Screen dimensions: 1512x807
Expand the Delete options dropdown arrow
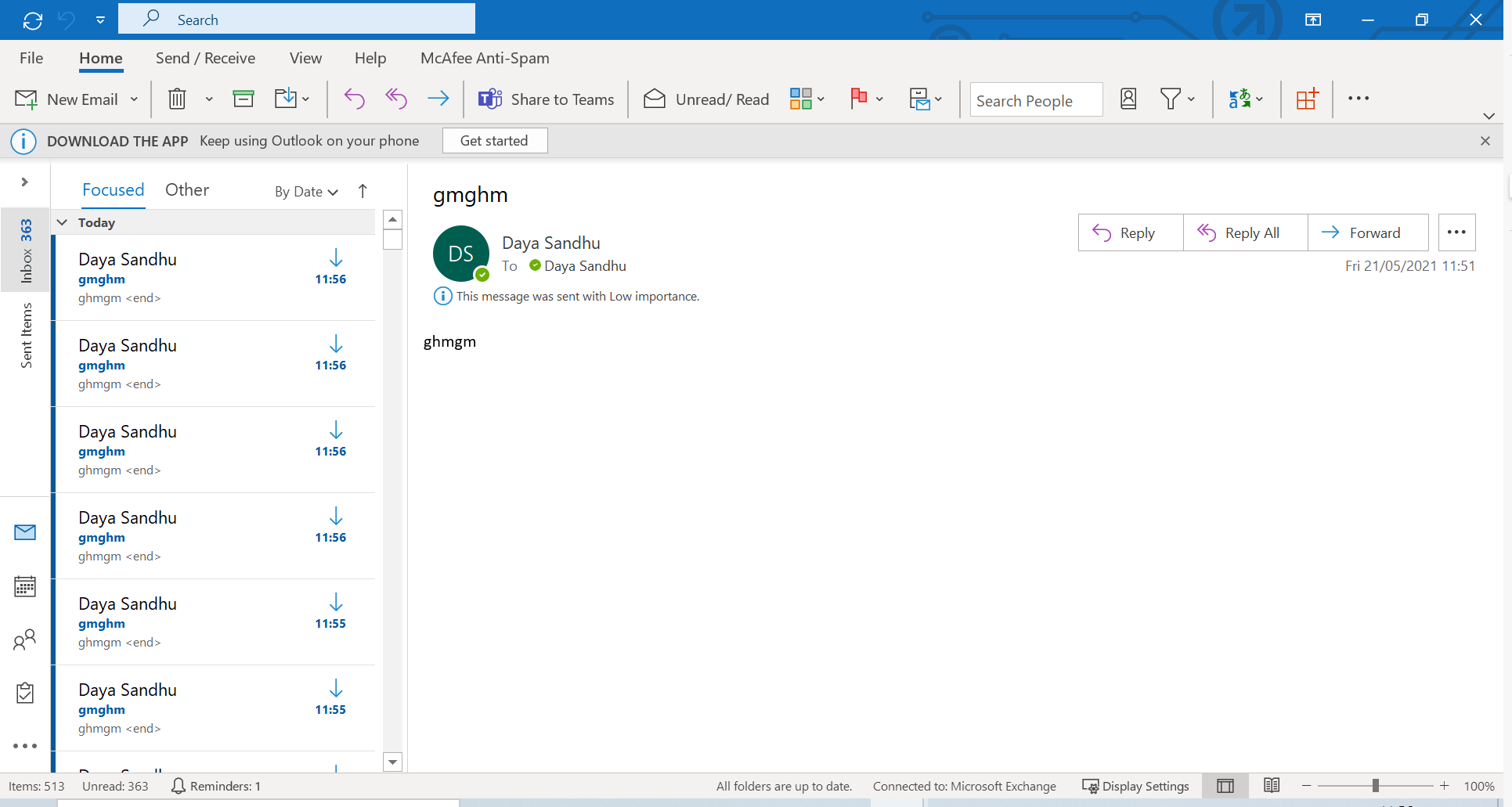tap(209, 99)
